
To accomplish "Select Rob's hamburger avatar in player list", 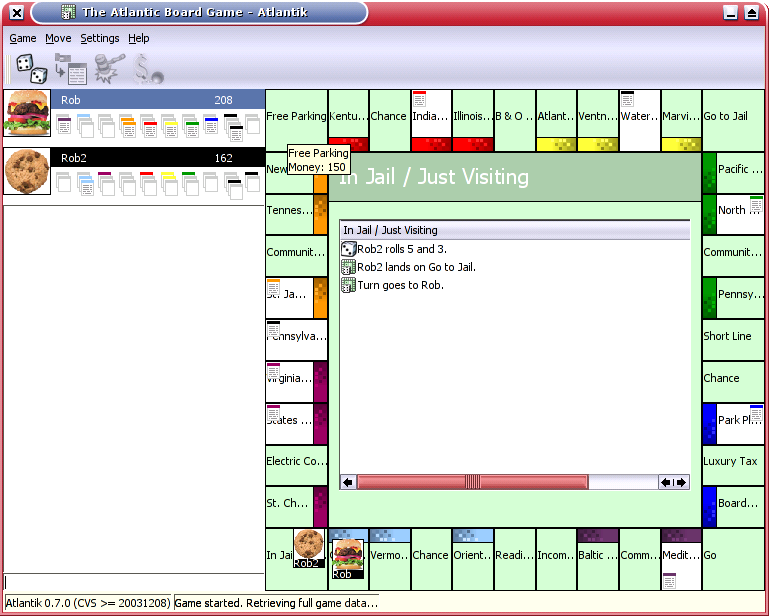I will click(x=27, y=113).
